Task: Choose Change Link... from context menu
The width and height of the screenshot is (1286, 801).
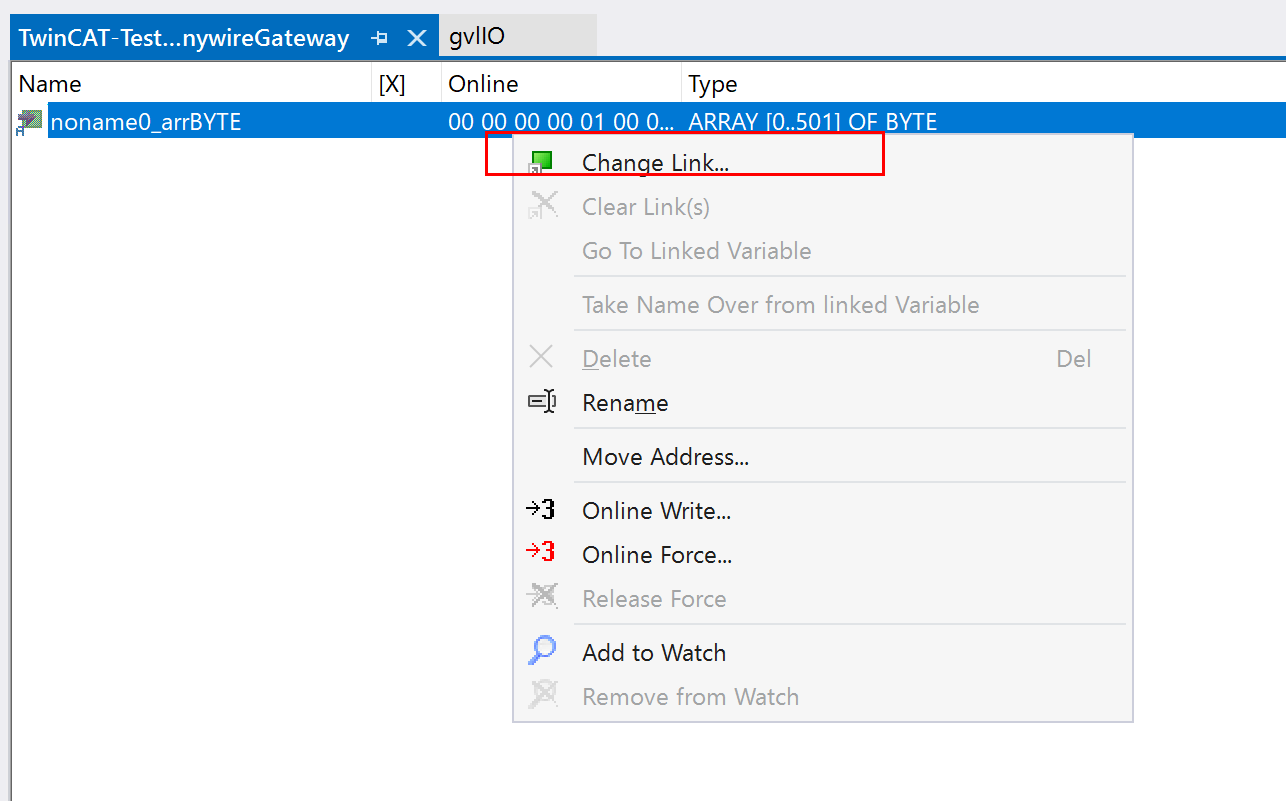Action: click(655, 163)
